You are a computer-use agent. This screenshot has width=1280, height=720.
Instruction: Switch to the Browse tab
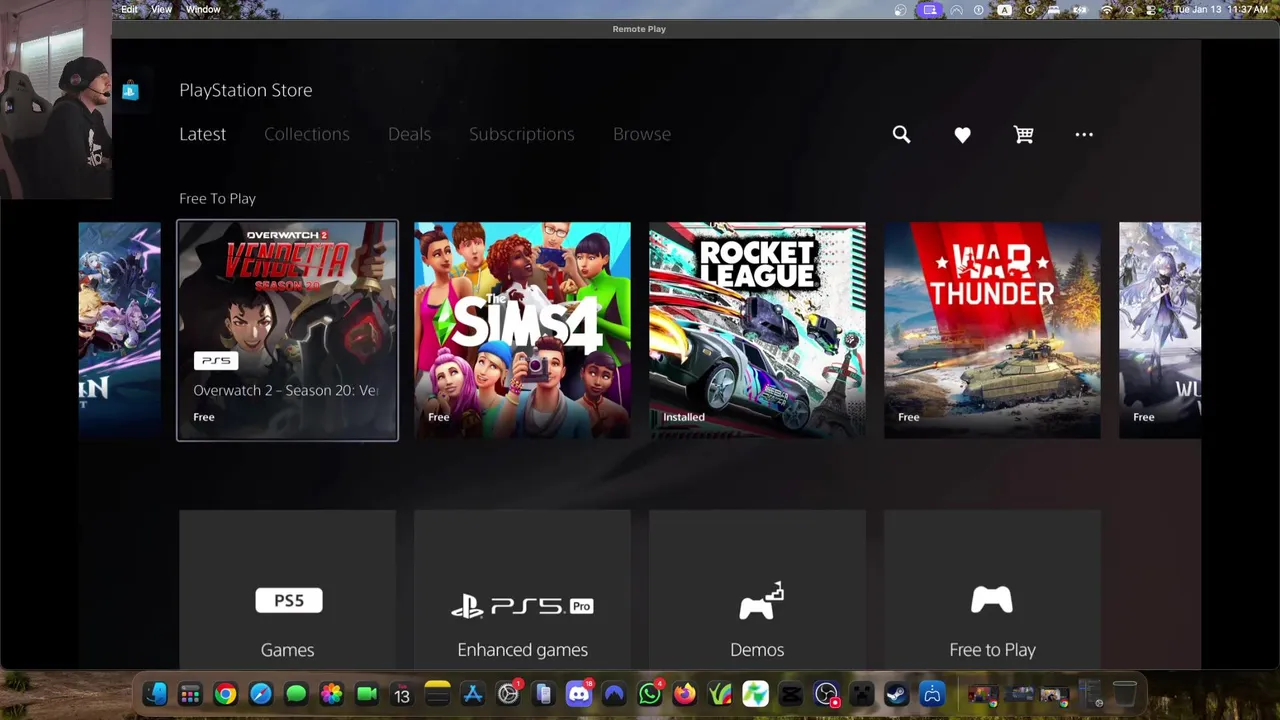click(642, 134)
